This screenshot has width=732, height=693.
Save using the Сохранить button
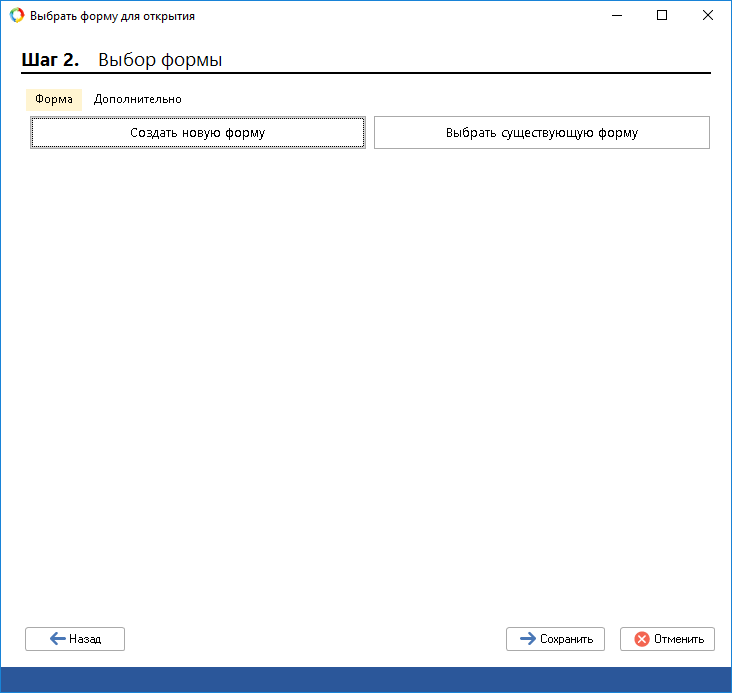(x=555, y=639)
